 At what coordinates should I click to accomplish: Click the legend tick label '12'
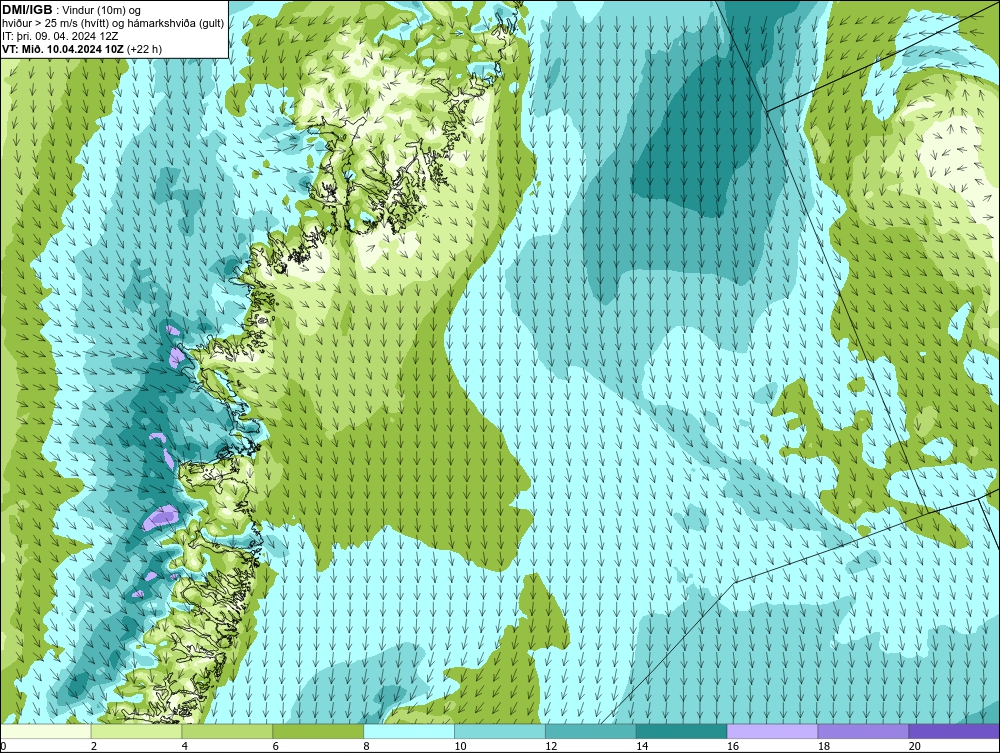551,746
